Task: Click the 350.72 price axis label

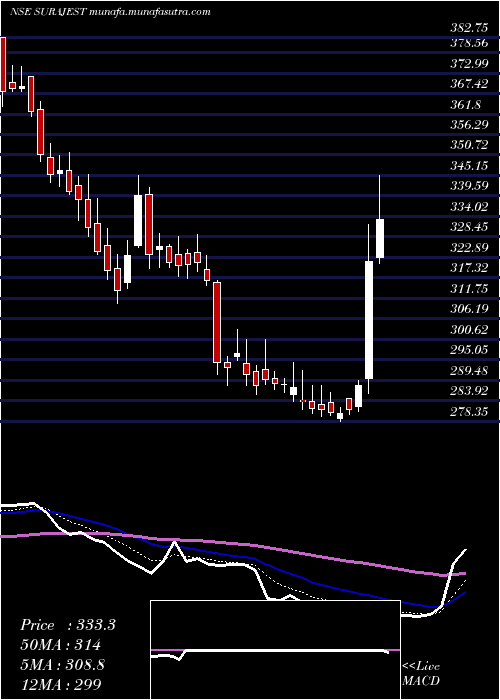Action: coord(469,146)
